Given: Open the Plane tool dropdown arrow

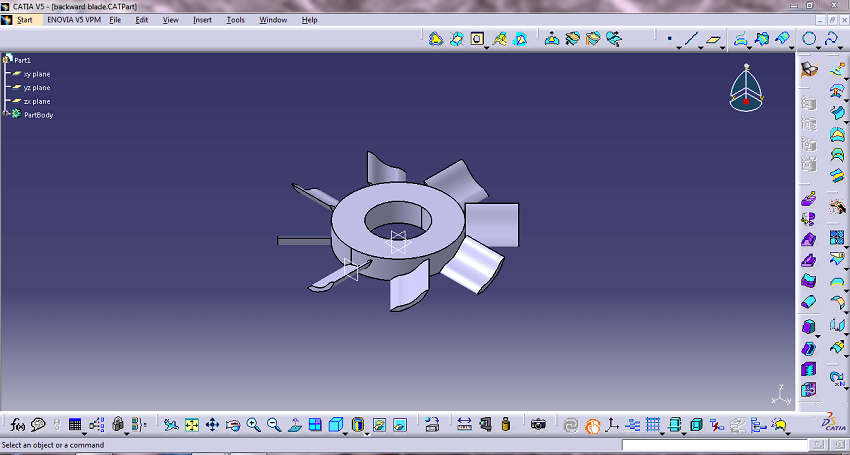Looking at the screenshot, I should pos(723,48).
